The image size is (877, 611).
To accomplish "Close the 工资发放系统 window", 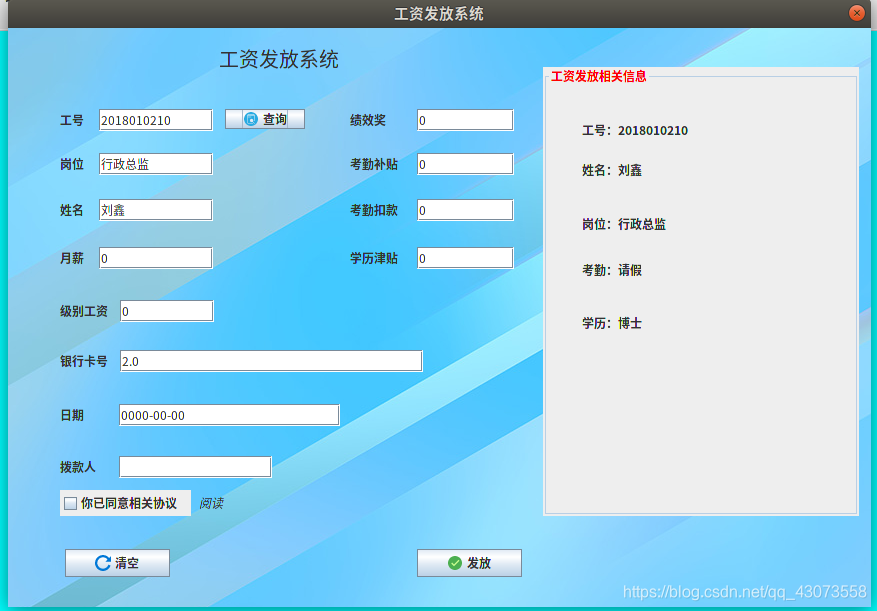I will point(856,13).
